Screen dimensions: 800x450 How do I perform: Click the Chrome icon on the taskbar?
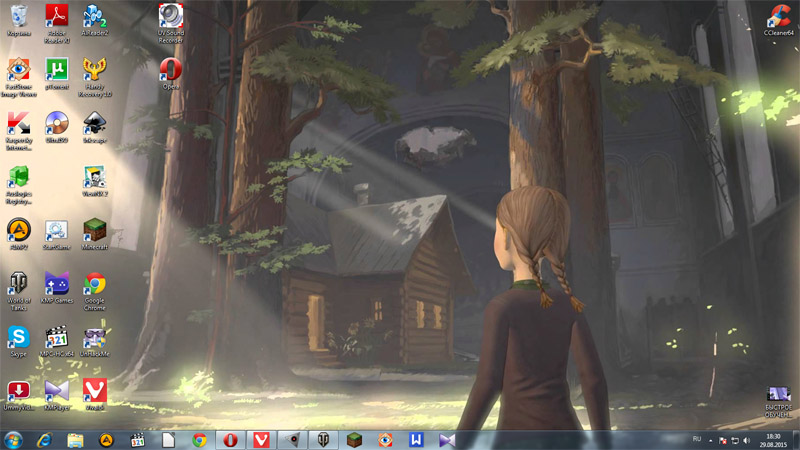[199, 440]
